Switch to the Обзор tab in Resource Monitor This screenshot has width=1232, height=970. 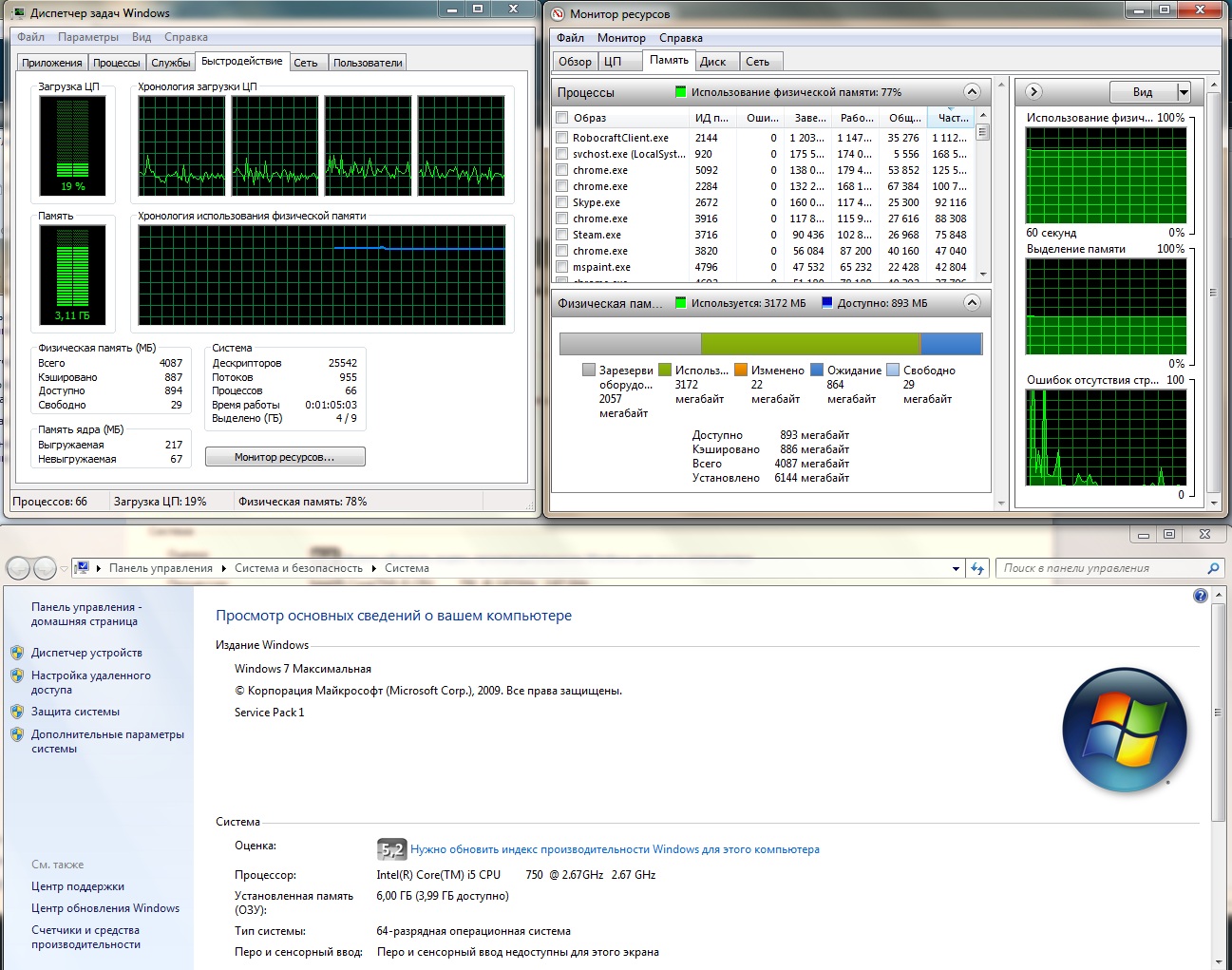(x=576, y=62)
